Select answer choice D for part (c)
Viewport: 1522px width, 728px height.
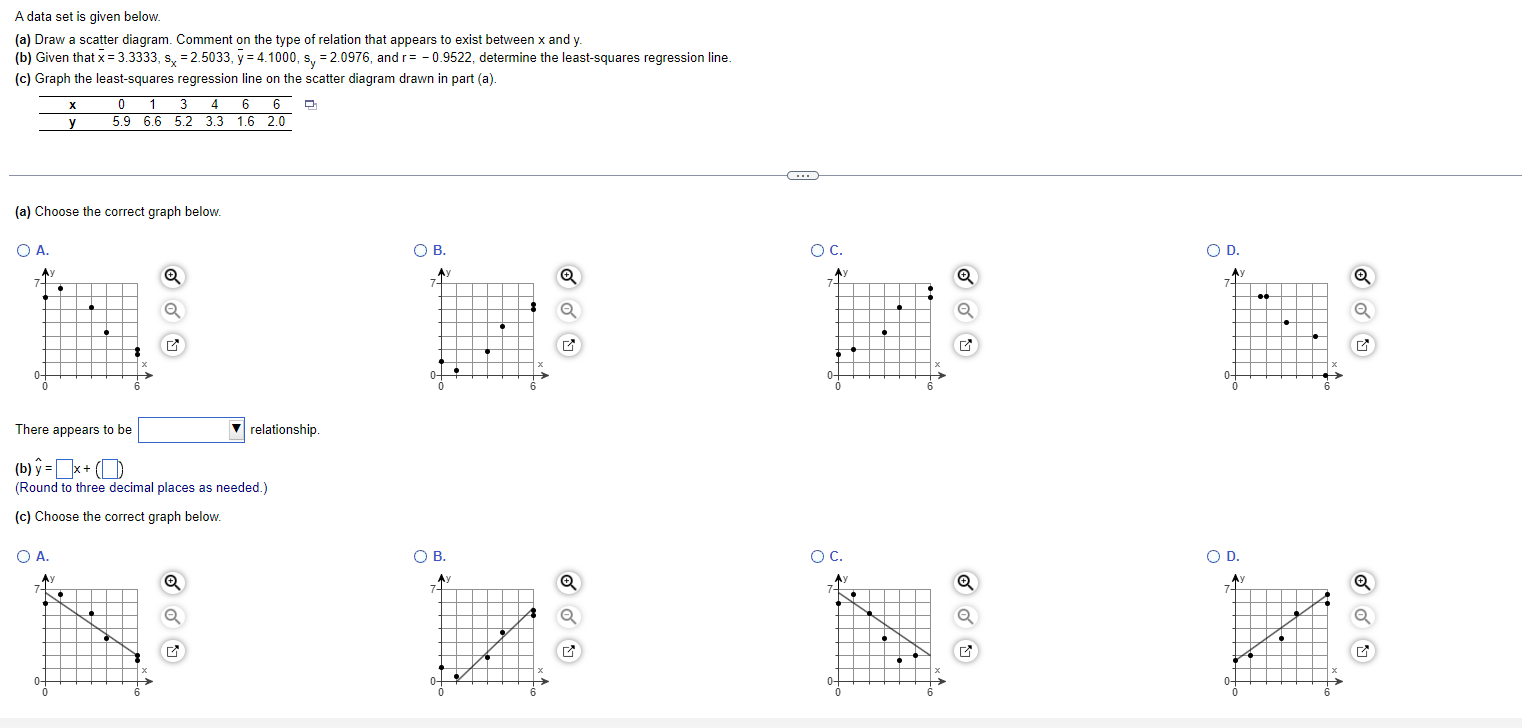[x=1213, y=556]
